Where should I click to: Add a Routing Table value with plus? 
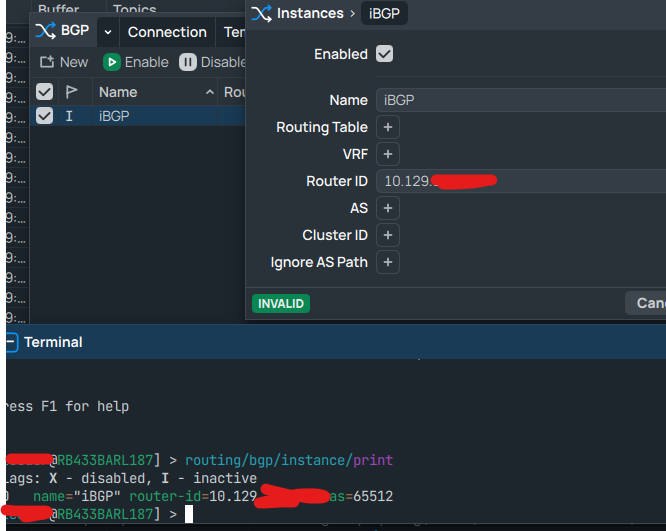click(388, 127)
